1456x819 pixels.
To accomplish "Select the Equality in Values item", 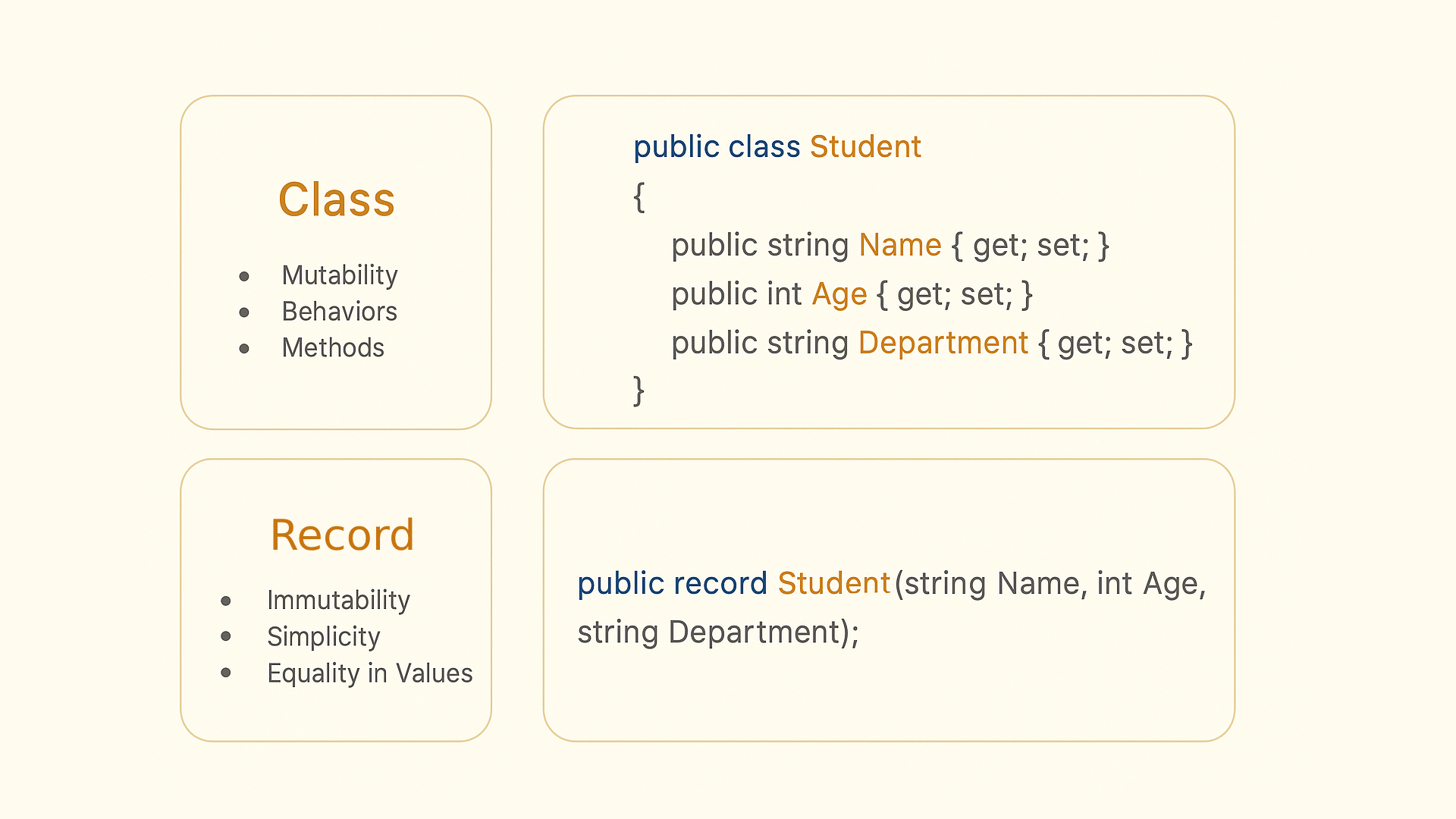I will [369, 673].
